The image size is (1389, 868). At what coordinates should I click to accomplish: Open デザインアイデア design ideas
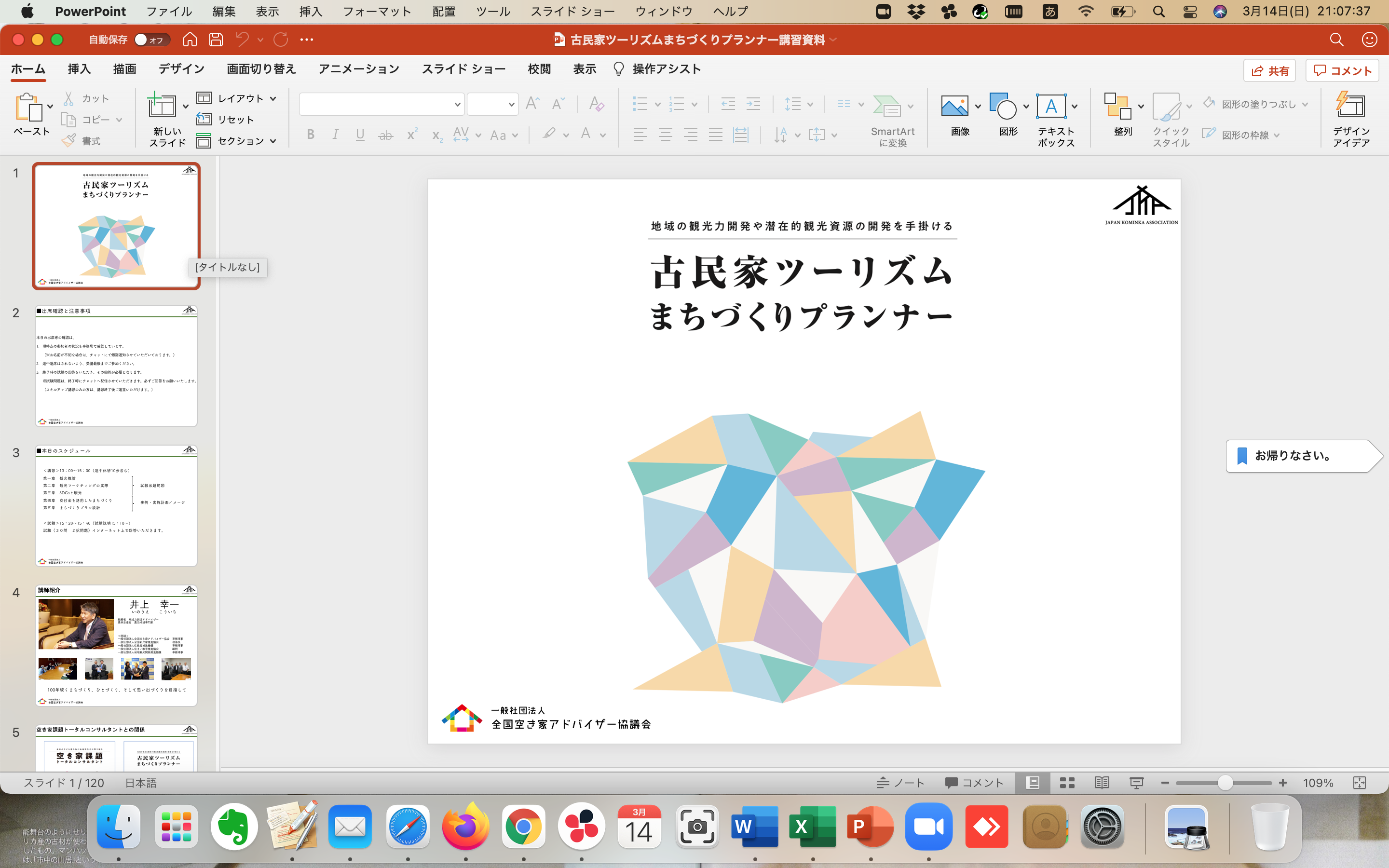[x=1351, y=119]
